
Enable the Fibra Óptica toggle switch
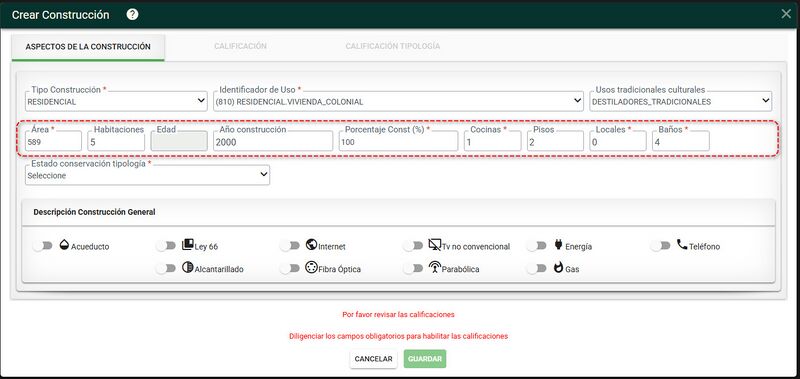coord(290,268)
